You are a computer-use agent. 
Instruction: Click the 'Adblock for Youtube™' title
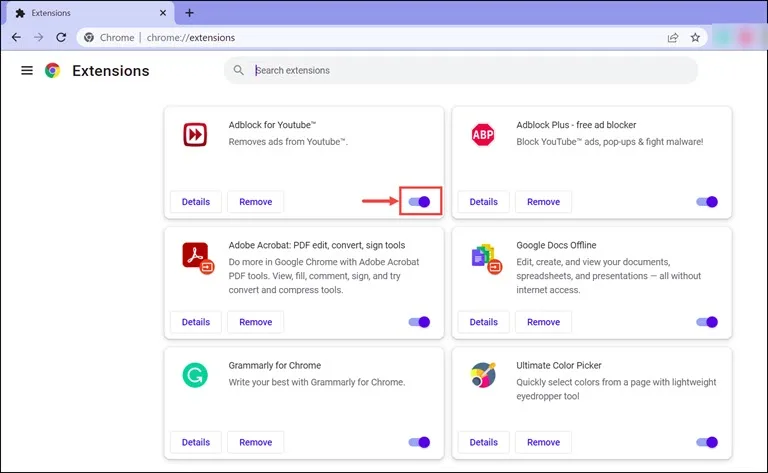(272, 125)
